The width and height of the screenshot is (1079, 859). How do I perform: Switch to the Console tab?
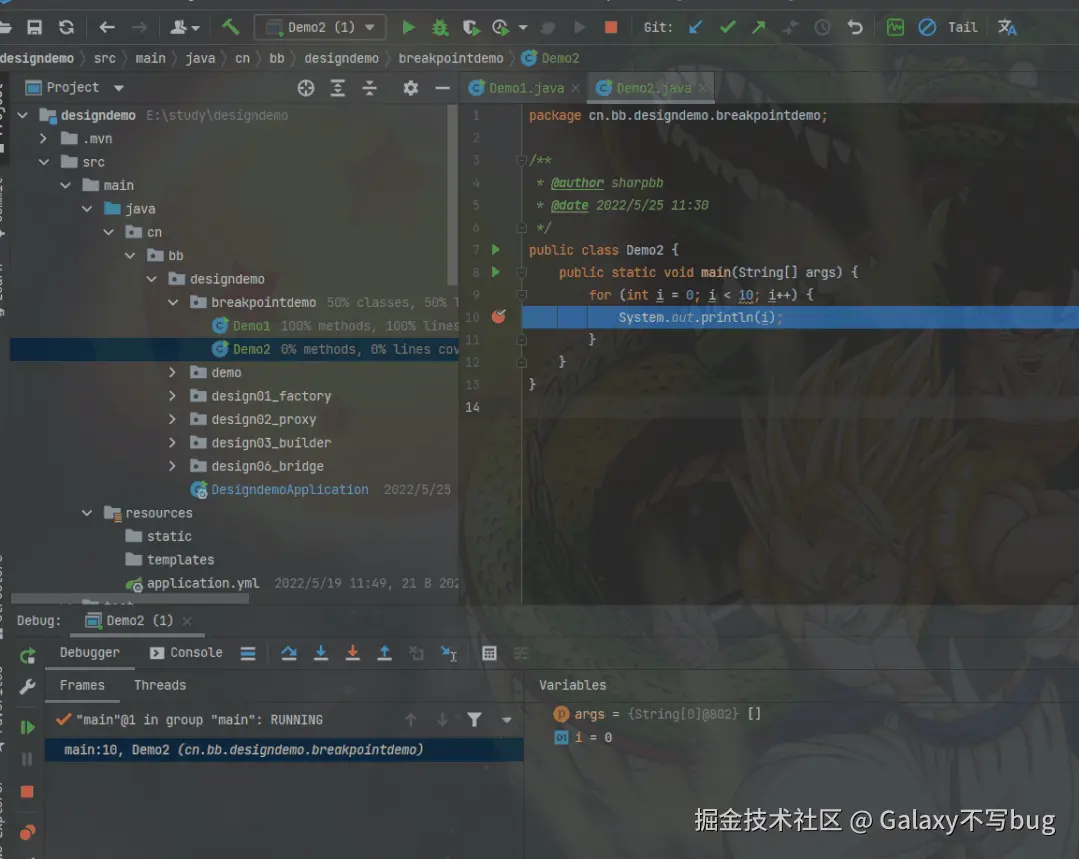pos(186,653)
